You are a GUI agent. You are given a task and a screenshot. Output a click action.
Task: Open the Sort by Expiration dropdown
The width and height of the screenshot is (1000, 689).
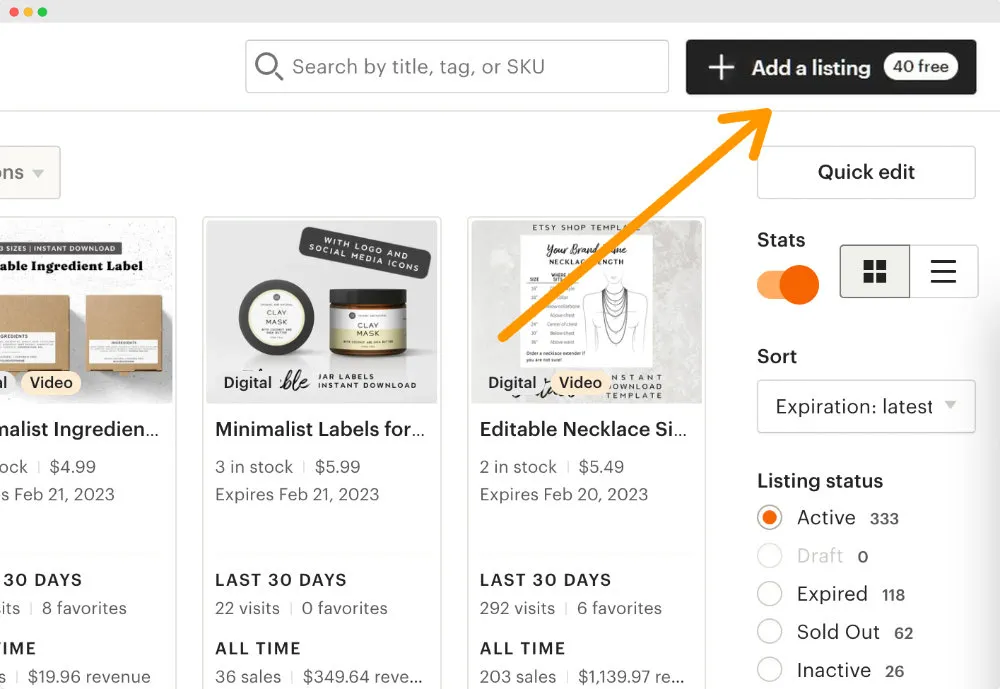(866, 406)
